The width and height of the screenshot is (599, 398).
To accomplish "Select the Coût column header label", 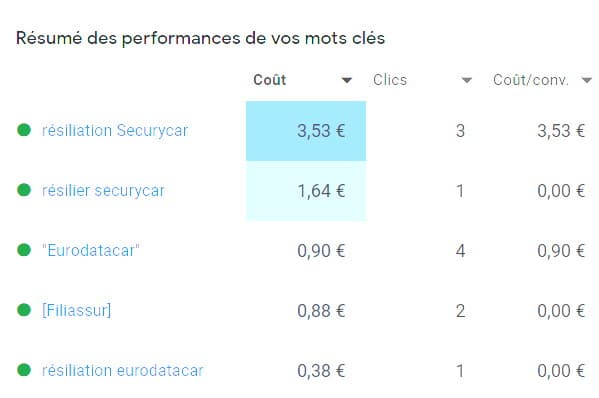I will click(x=270, y=80).
